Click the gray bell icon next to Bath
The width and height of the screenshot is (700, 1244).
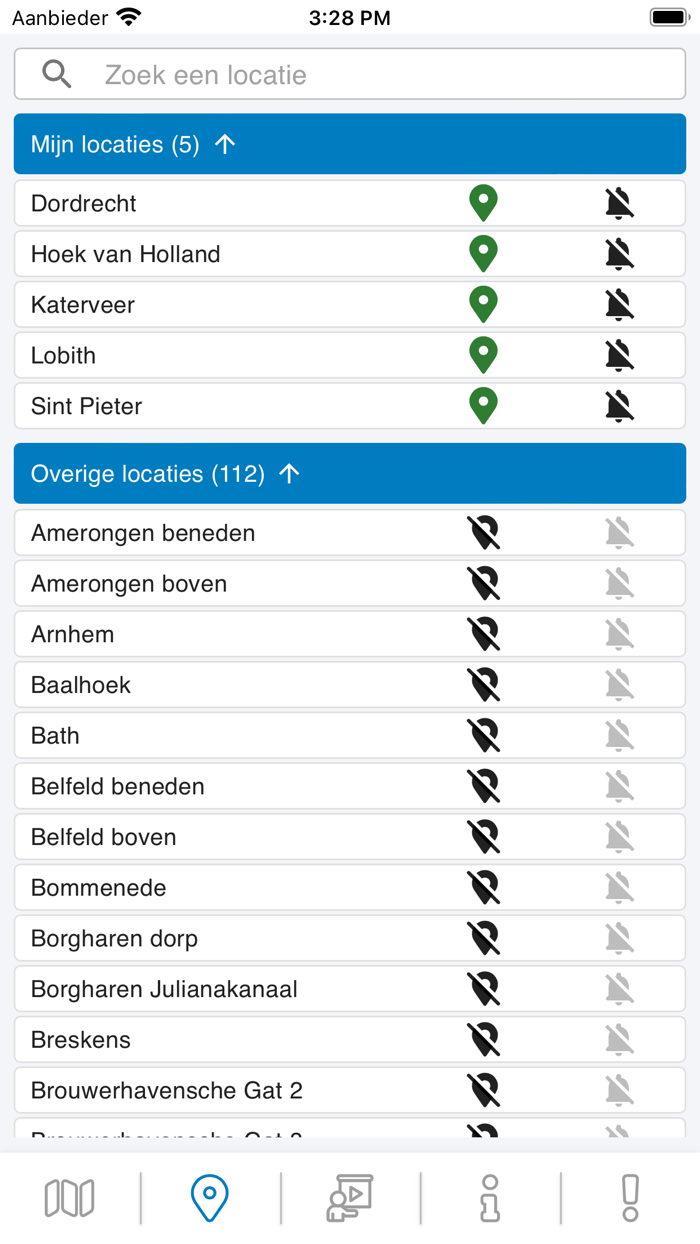619,734
